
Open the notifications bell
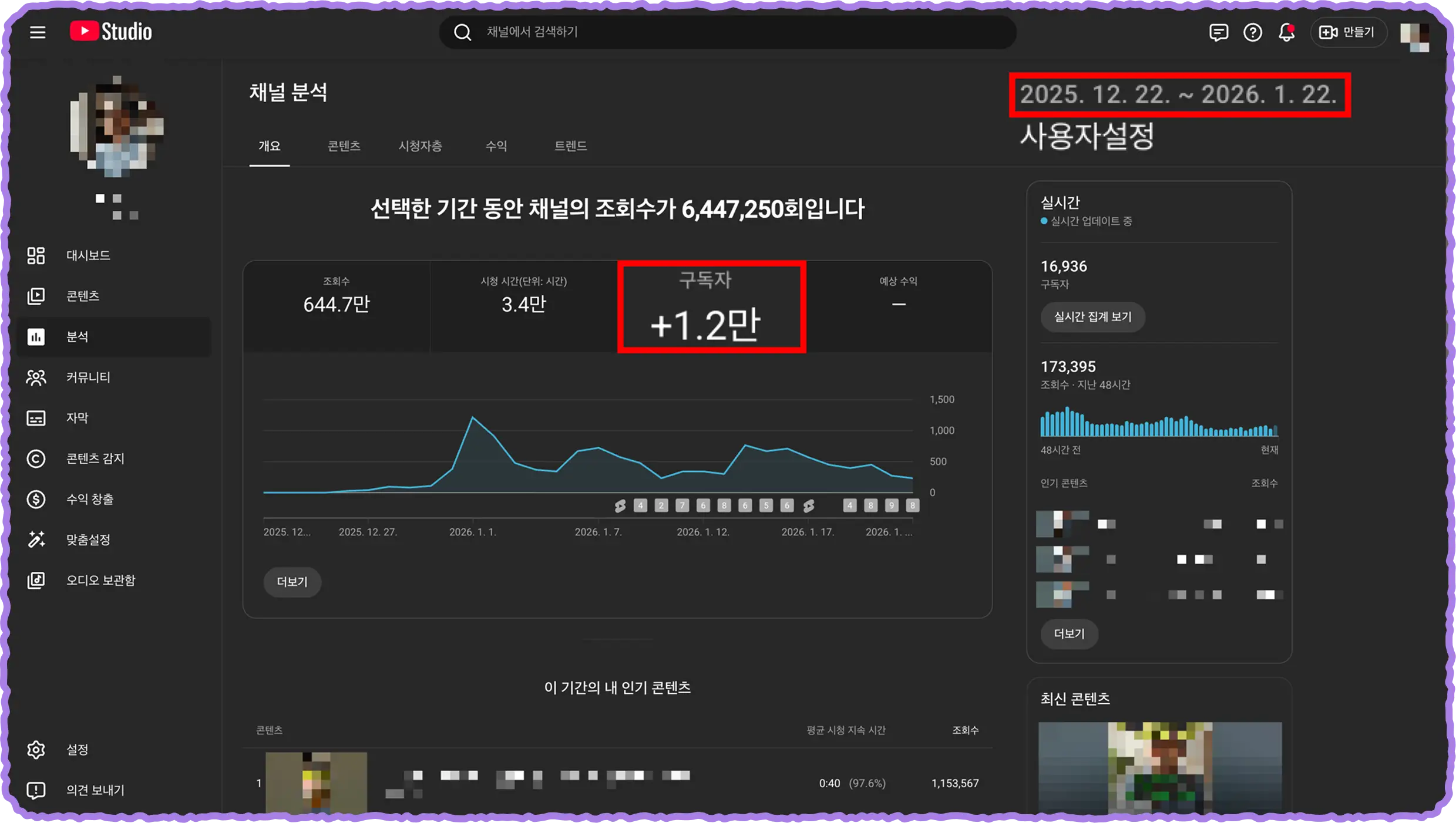coord(1287,32)
